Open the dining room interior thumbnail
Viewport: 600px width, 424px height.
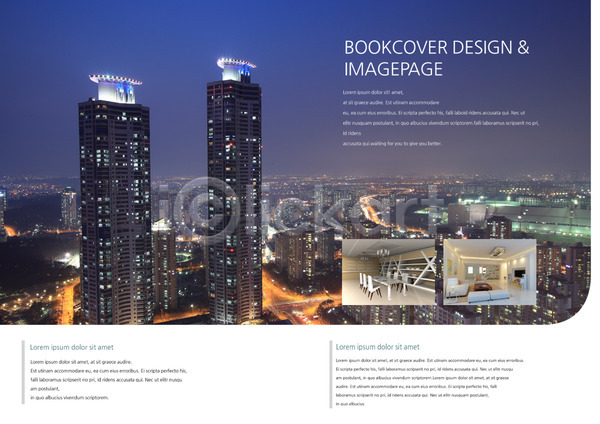(388, 270)
